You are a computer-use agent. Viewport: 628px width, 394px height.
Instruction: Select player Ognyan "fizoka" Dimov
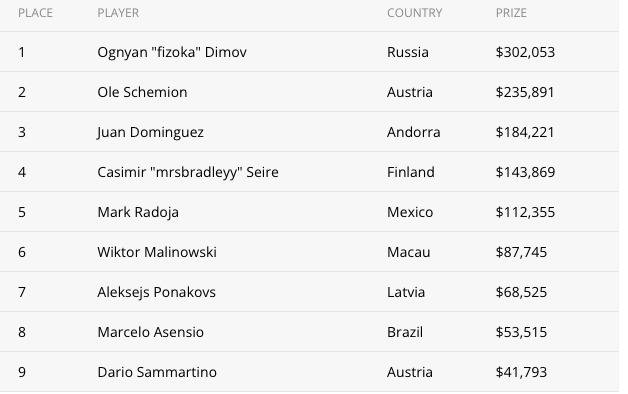[x=172, y=52]
